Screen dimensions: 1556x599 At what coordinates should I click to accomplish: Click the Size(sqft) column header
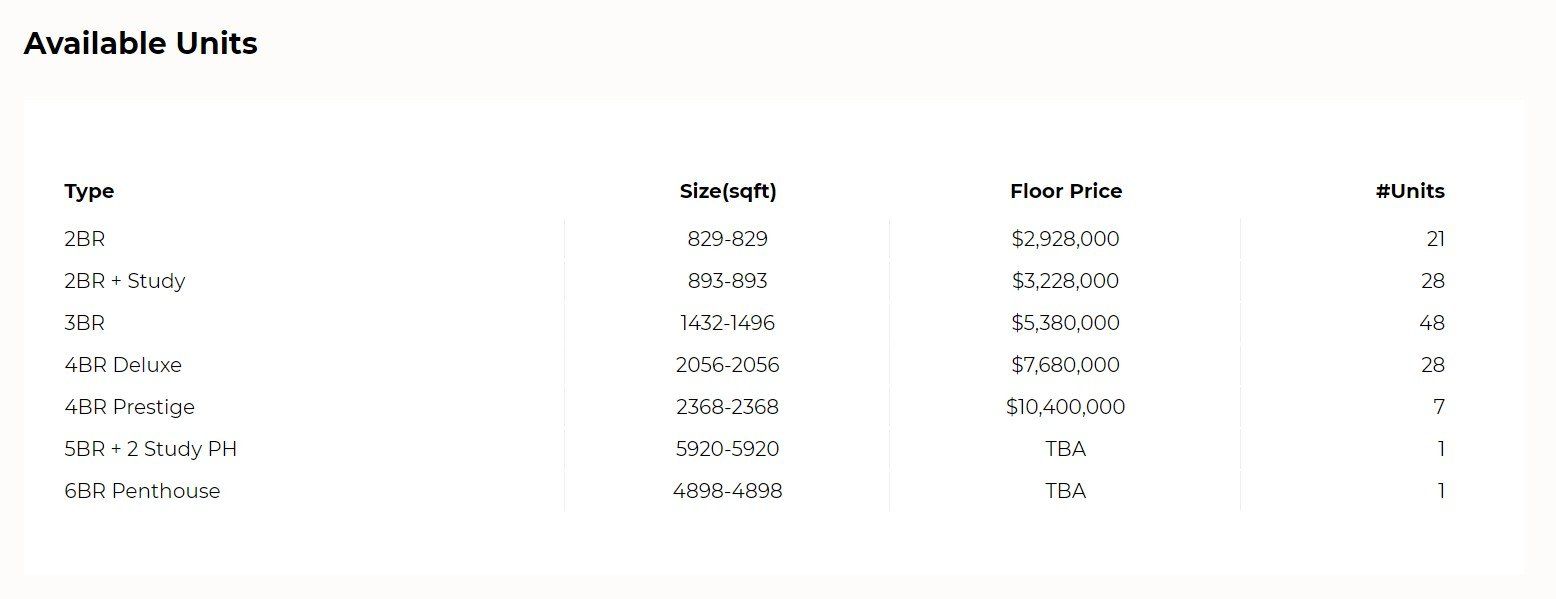pyautogui.click(x=727, y=191)
